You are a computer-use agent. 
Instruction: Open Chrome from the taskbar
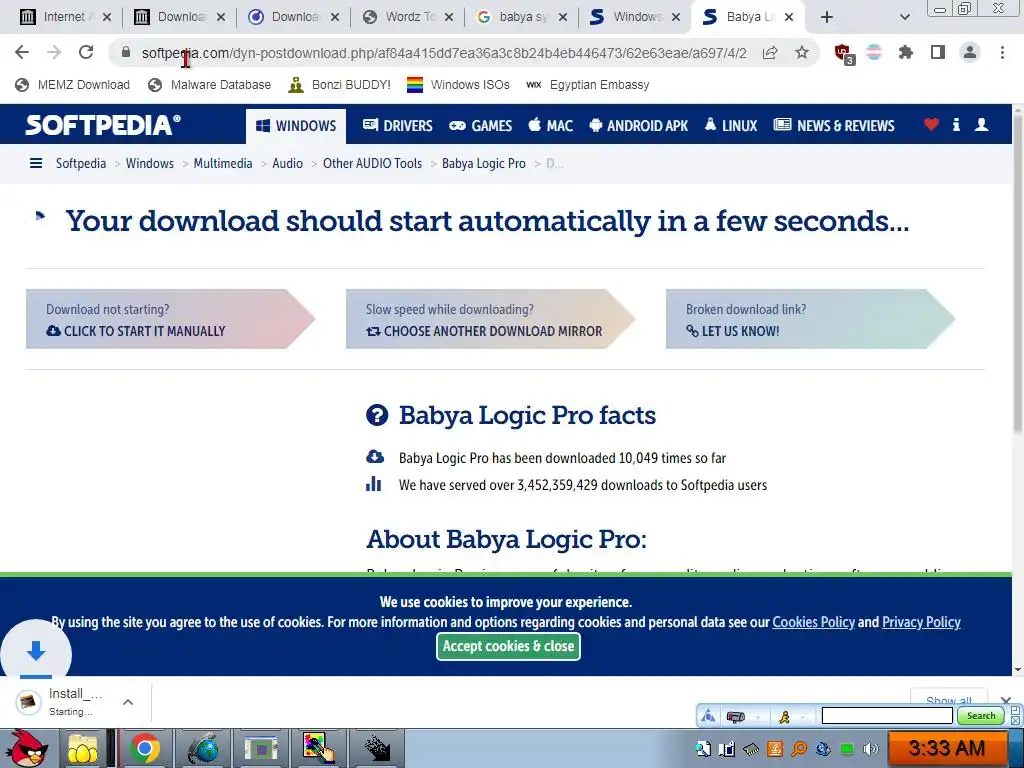click(x=144, y=748)
